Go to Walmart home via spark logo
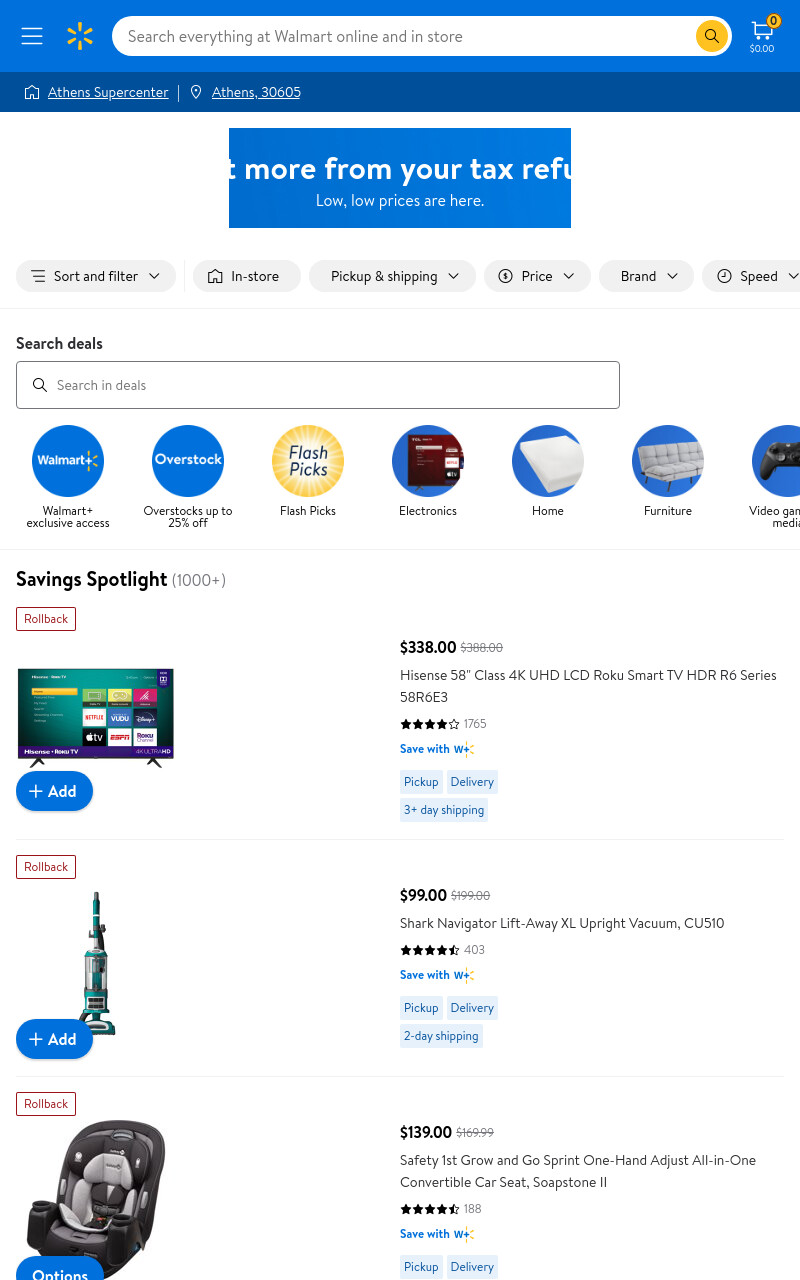 [80, 36]
